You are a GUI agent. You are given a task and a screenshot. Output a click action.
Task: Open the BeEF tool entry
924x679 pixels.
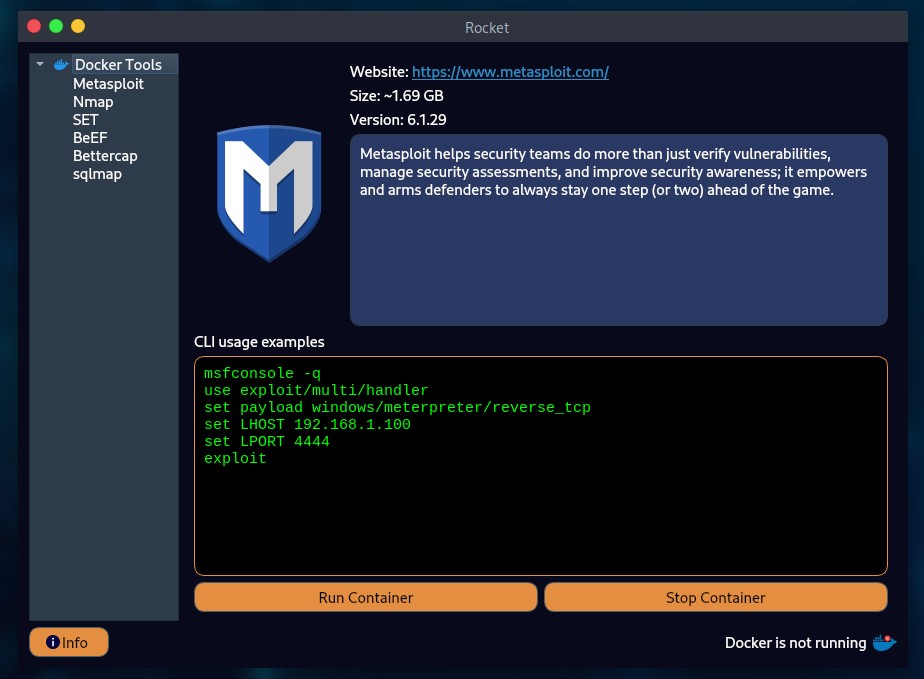(x=90, y=138)
